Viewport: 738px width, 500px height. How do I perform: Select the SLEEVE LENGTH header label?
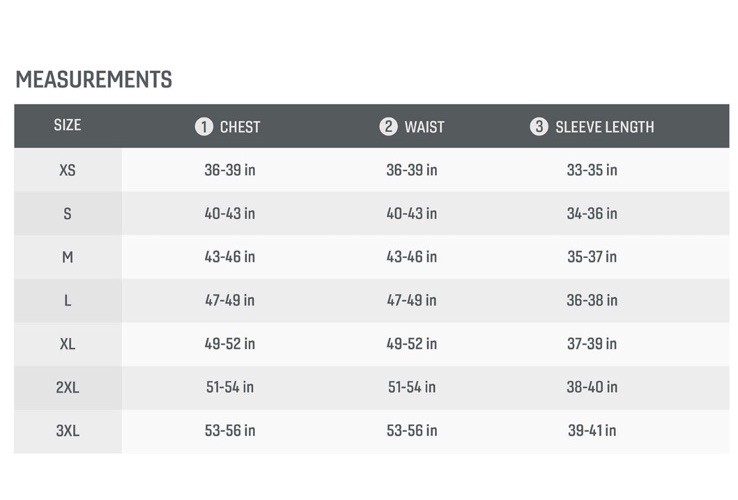point(605,127)
